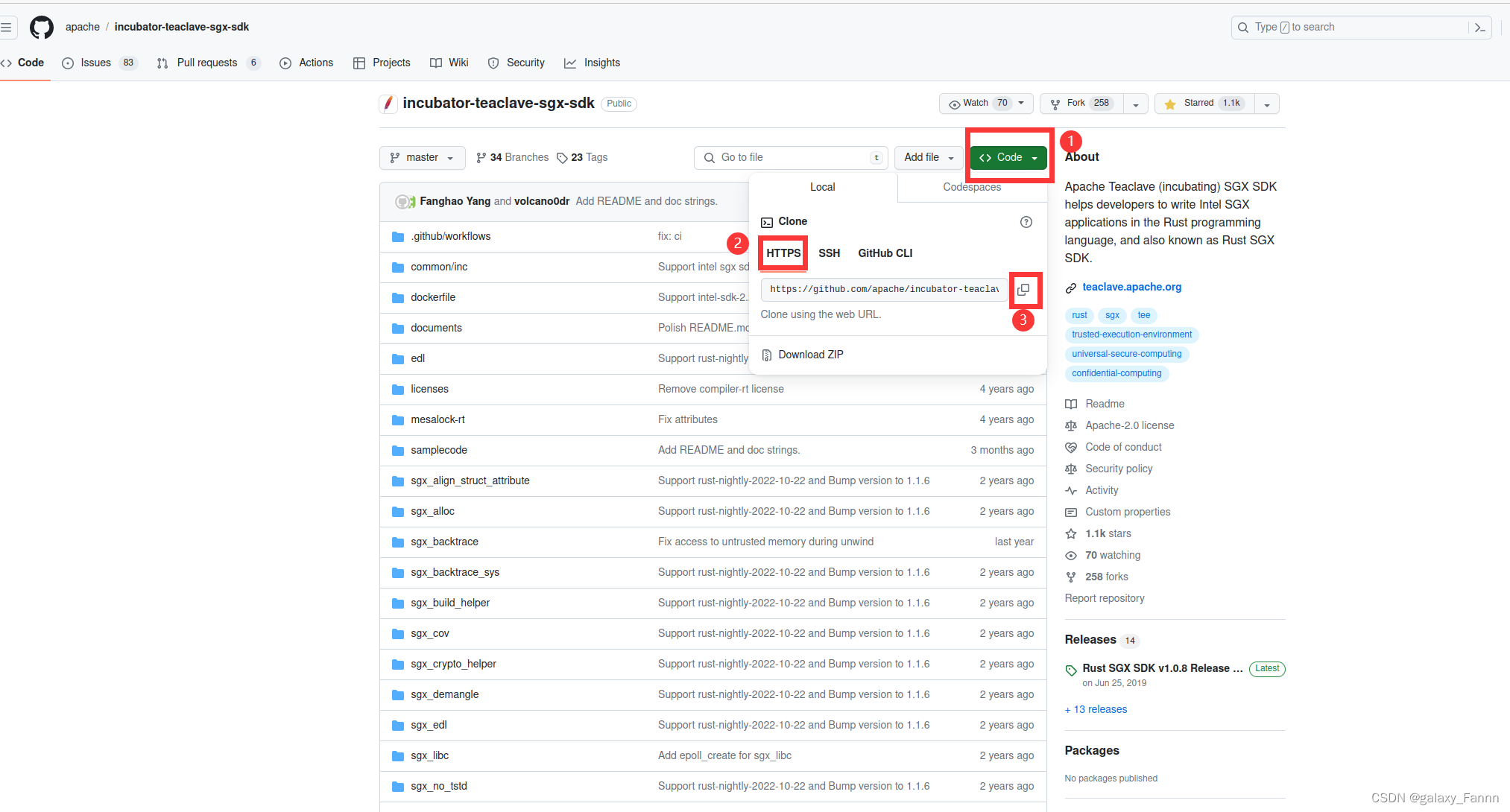Open the 13 more releases link

1096,710
